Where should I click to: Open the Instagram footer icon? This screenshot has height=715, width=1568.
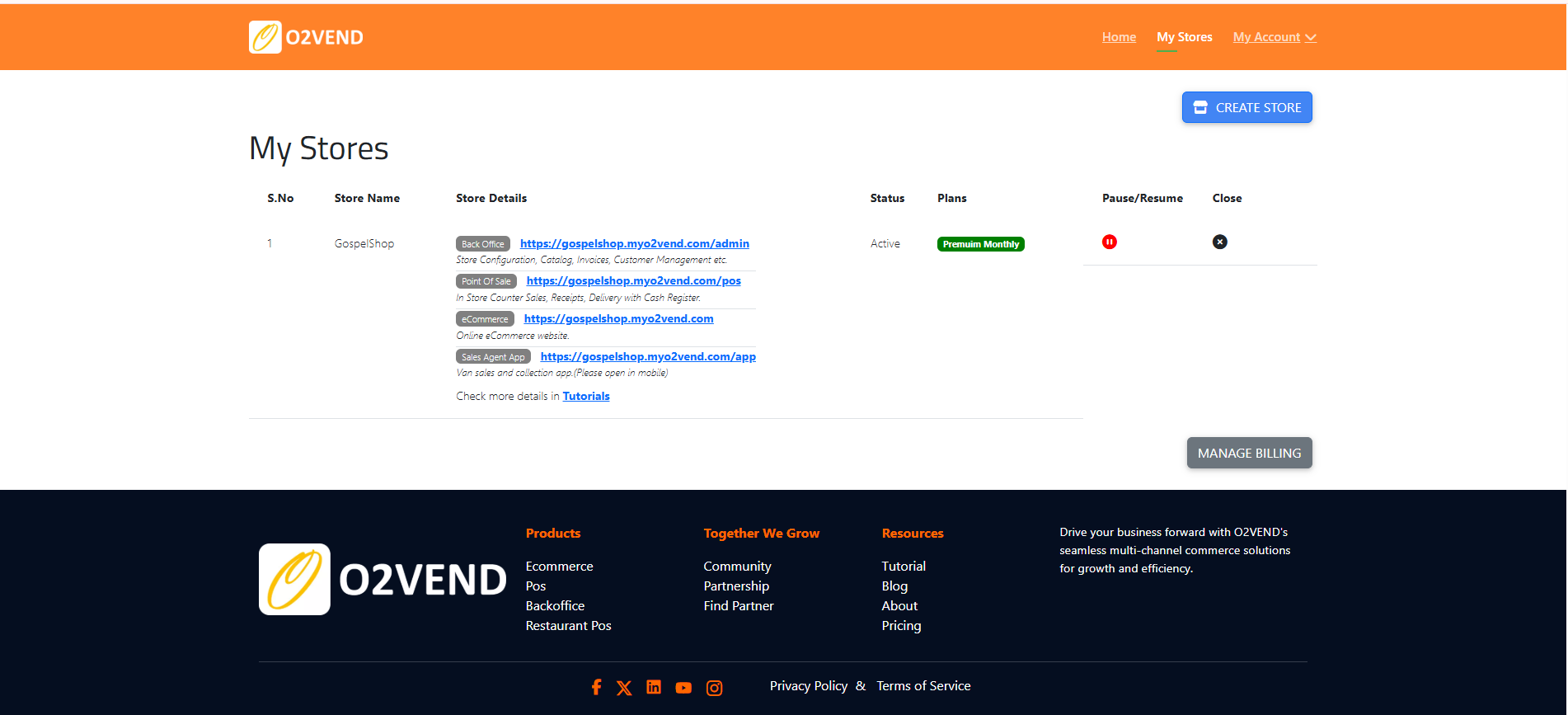point(715,688)
